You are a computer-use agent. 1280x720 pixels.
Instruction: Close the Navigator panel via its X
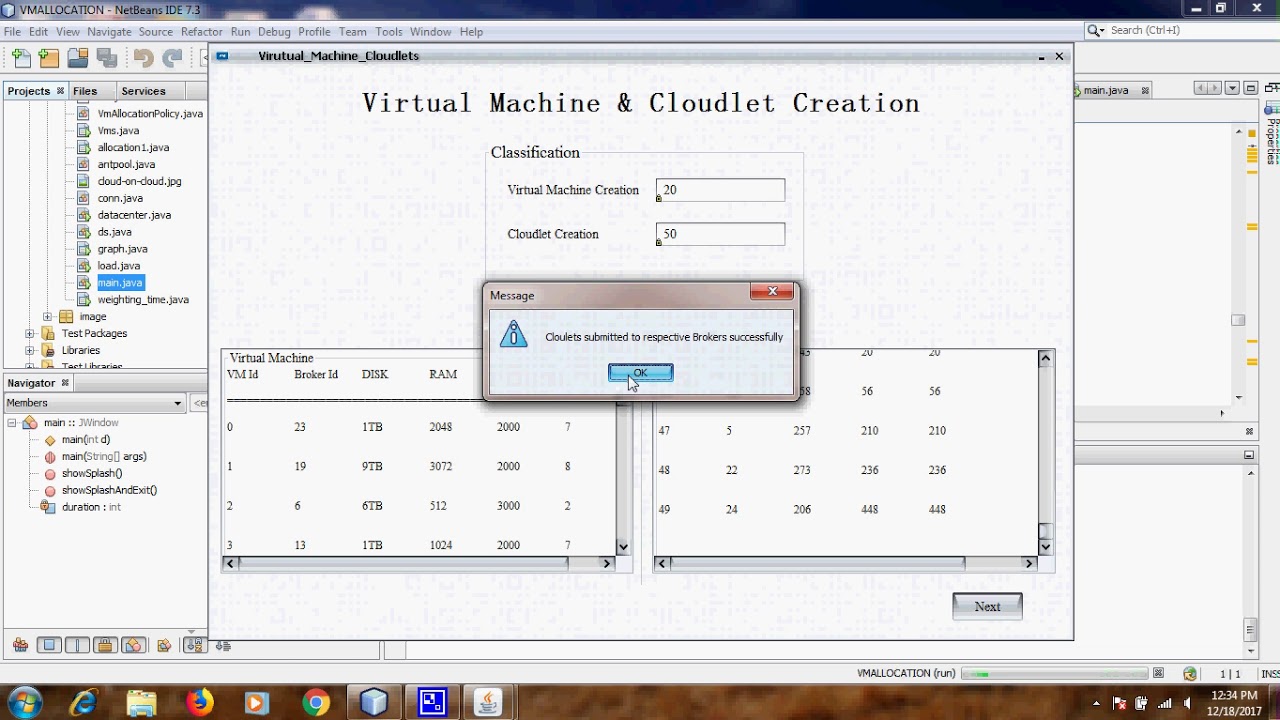pos(65,383)
